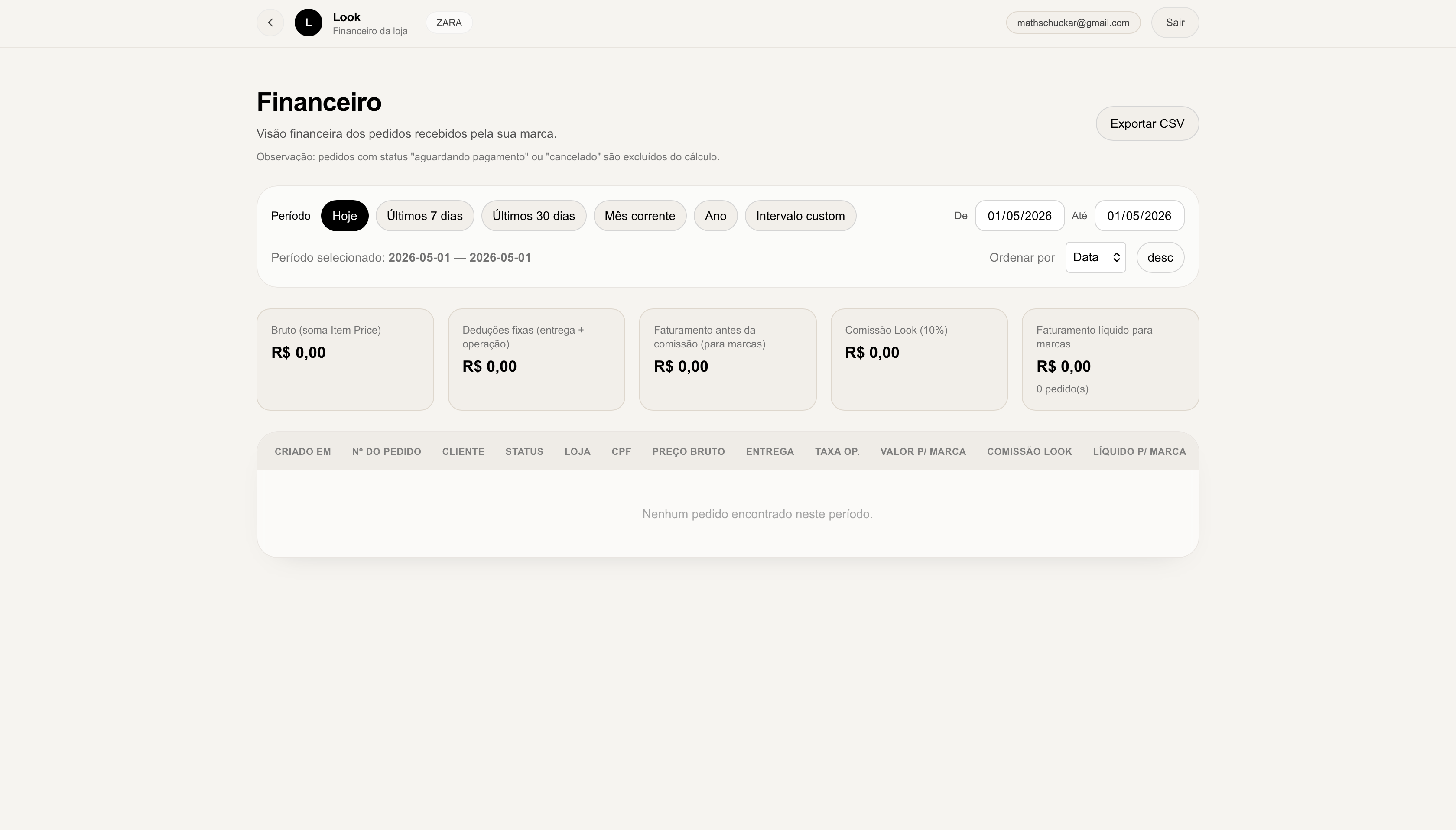Click the ENTREGA column header
This screenshot has width=1456, height=830.
coord(770,451)
